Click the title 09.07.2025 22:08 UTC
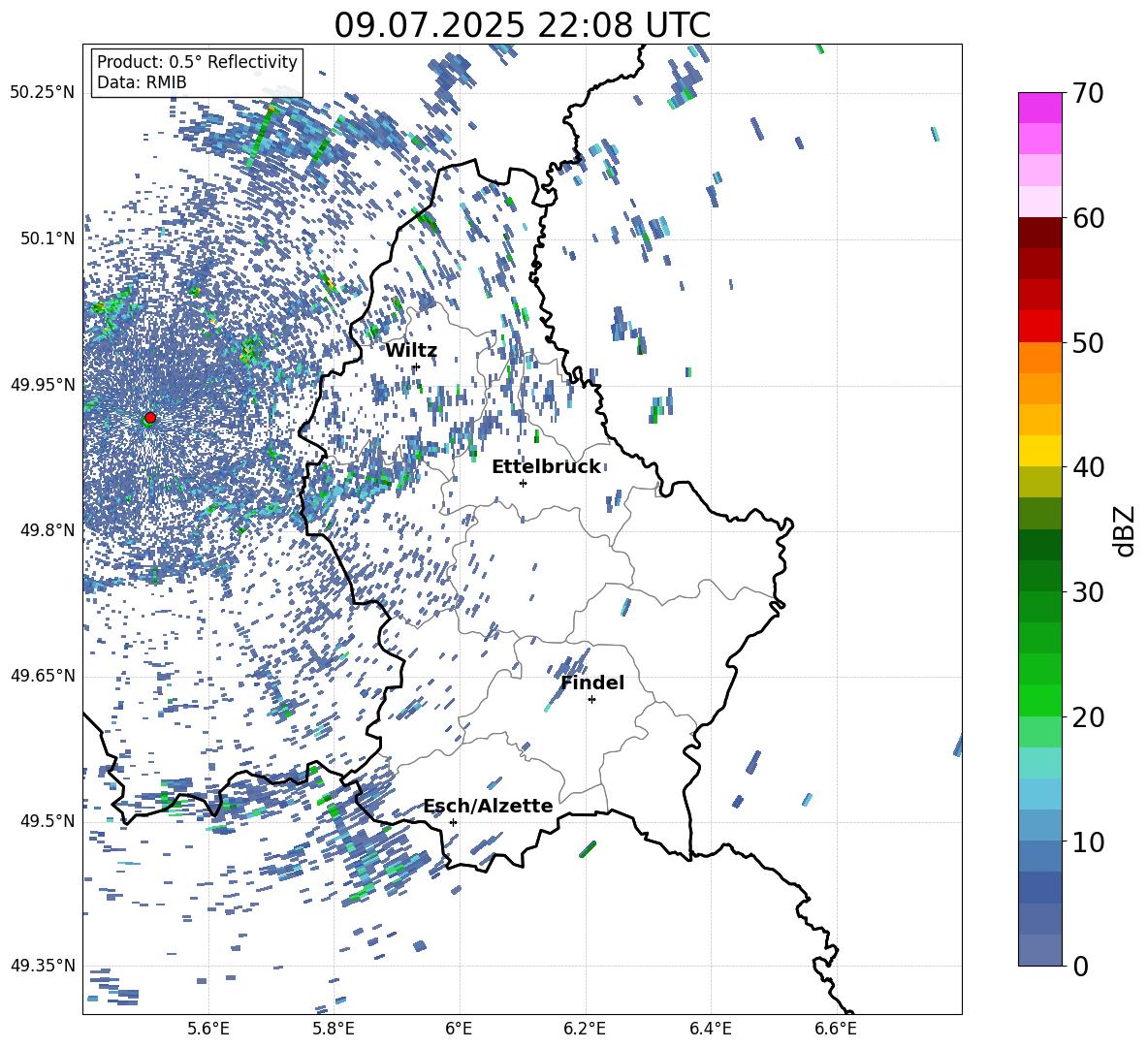This screenshot has height=1048, width=1148. [522, 25]
